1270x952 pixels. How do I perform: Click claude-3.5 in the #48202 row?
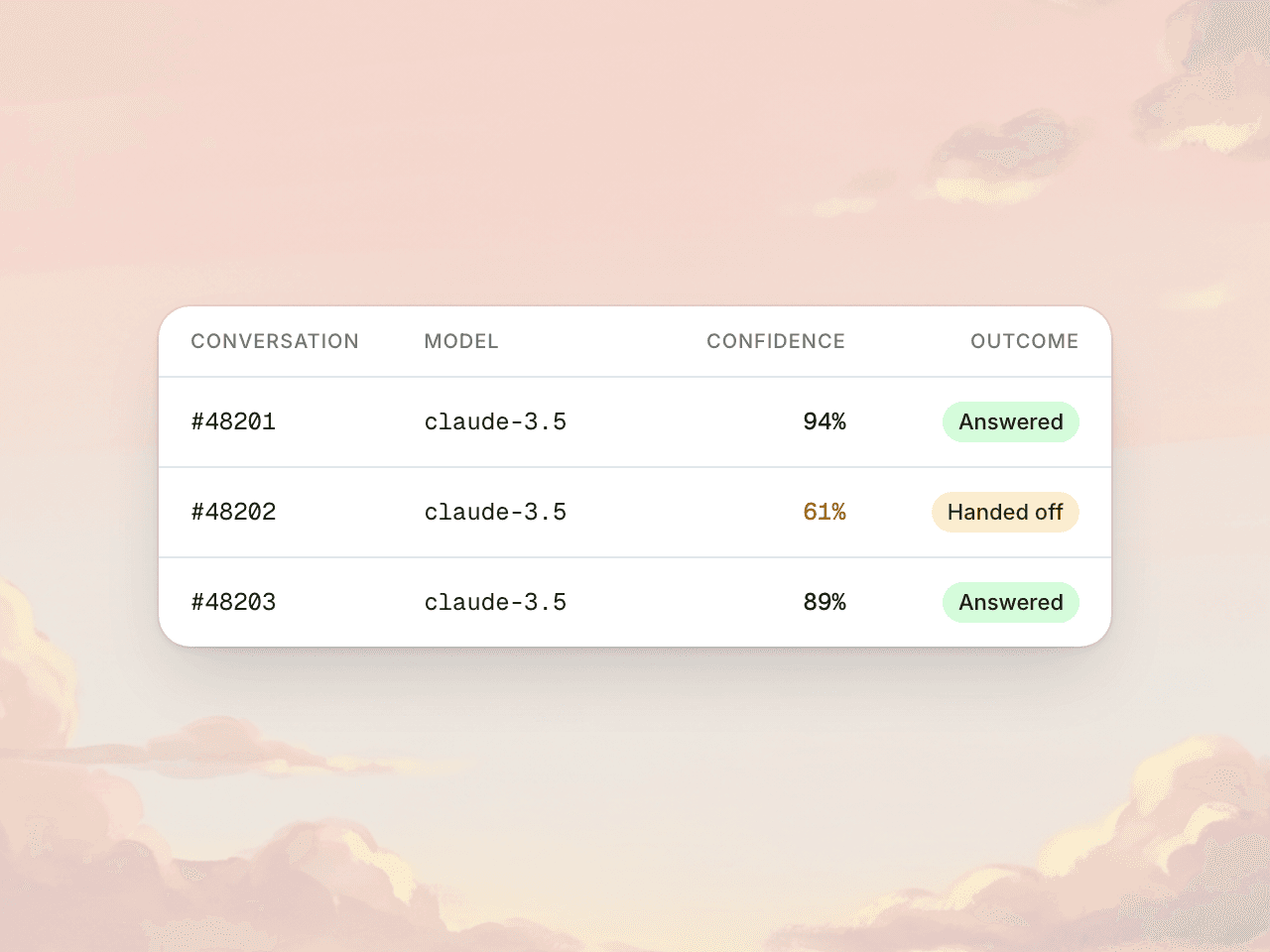pyautogui.click(x=495, y=512)
